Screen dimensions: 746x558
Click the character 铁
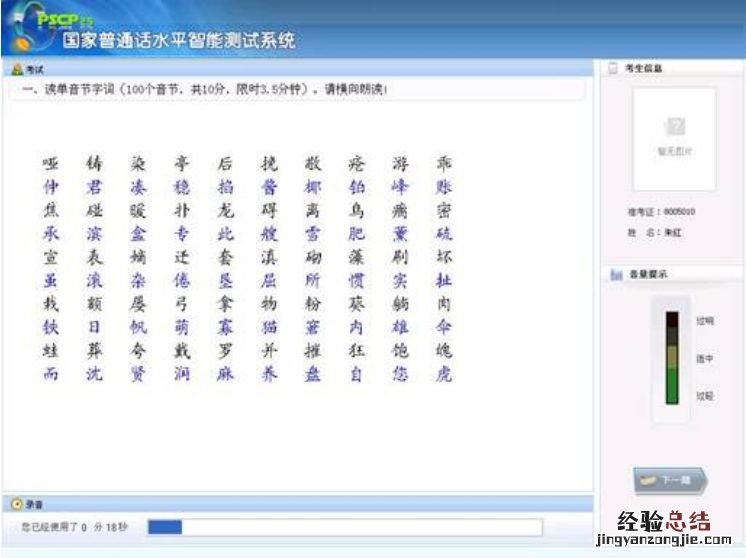tap(50, 327)
